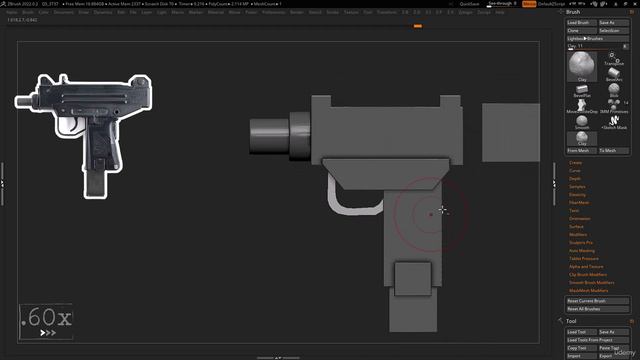Select the BevelFlat brush
This screenshot has width=640, height=360.
pos(582,91)
